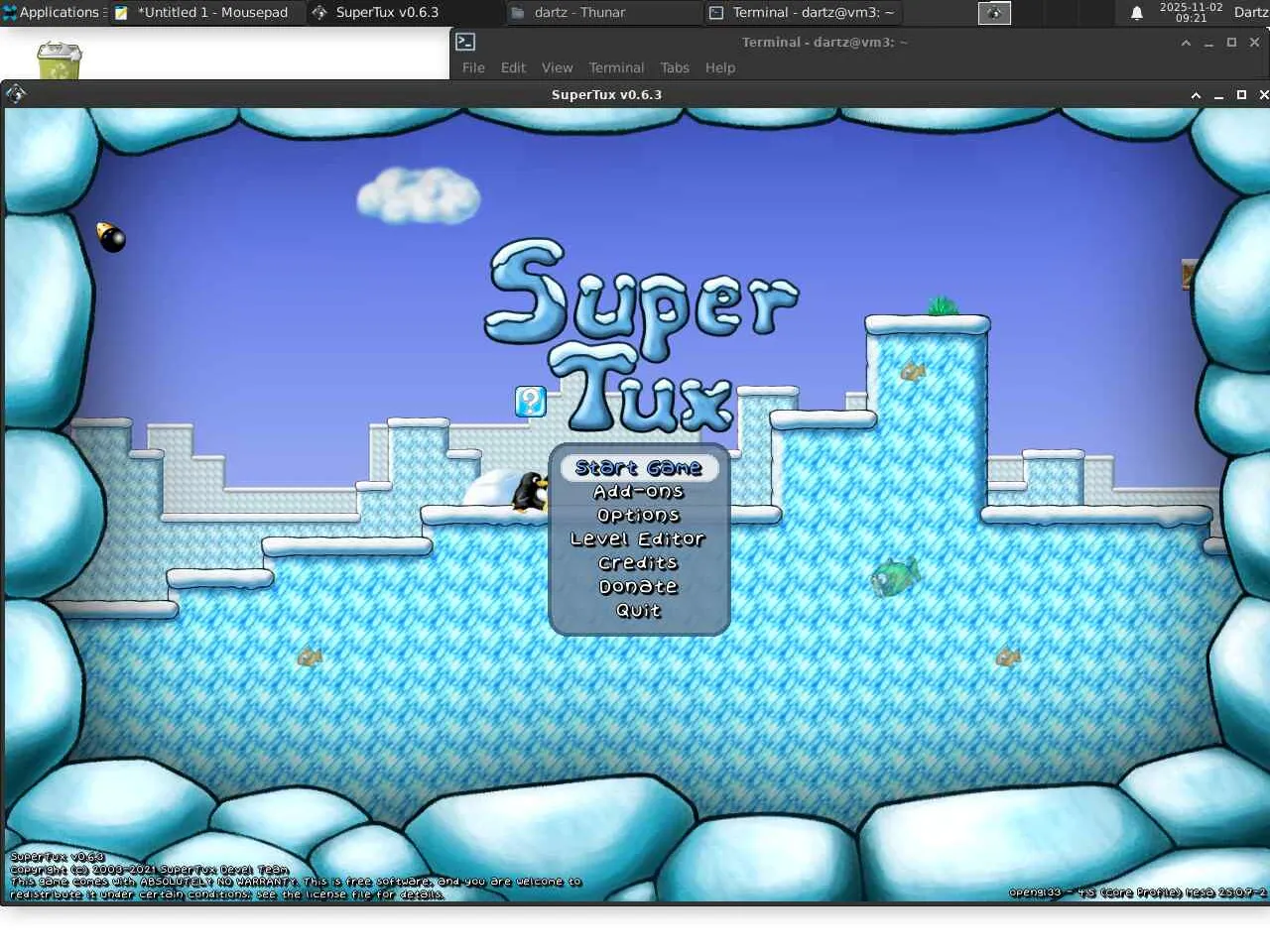Close the SuperTux window
This screenshot has width=1270, height=952.
[x=1263, y=95]
